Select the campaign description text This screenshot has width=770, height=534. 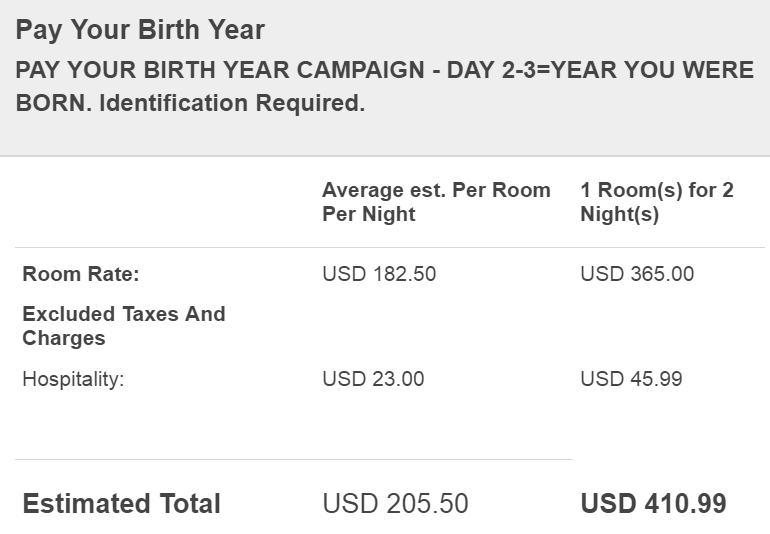(385, 86)
